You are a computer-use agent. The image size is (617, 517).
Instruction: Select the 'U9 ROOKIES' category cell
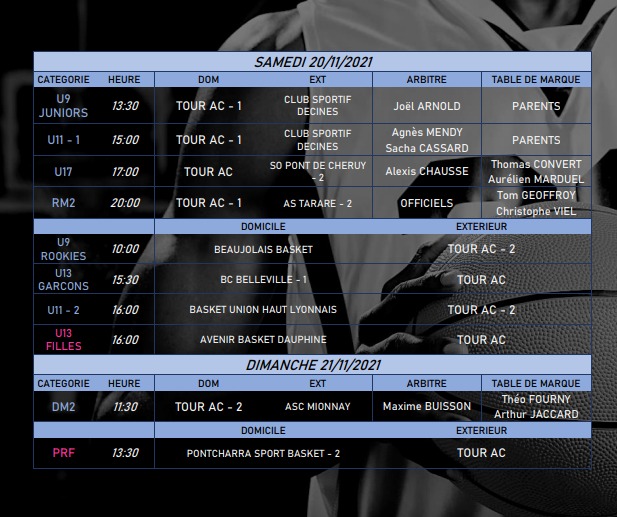coord(63,249)
